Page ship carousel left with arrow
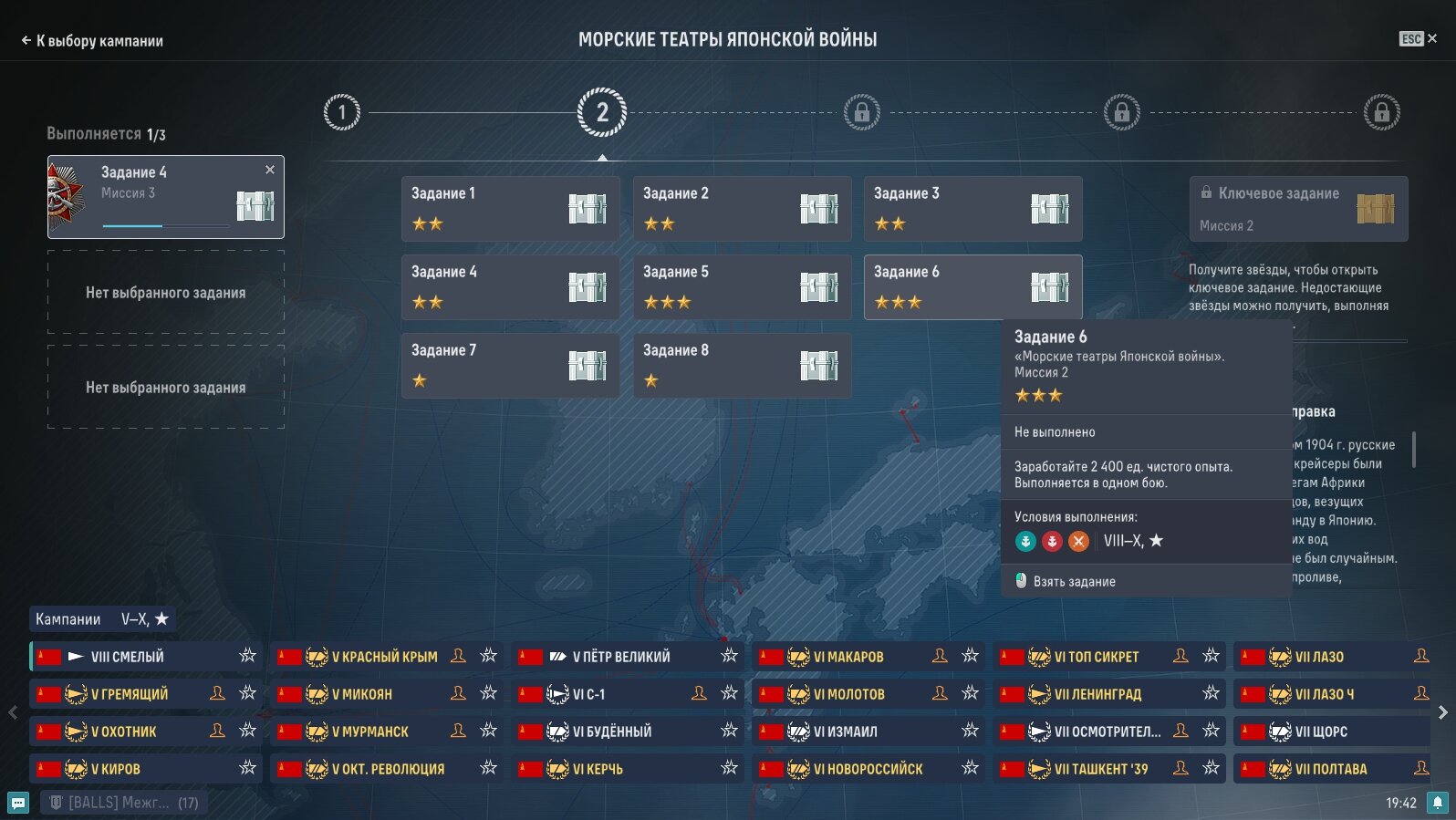 click(13, 712)
